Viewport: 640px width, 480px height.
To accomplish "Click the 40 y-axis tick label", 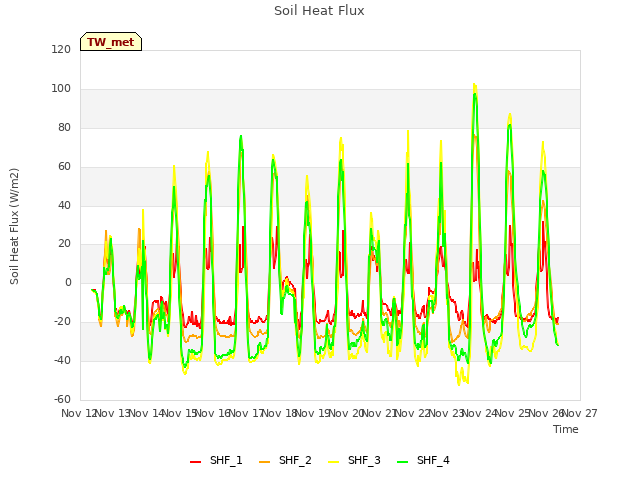I will 64,205.
